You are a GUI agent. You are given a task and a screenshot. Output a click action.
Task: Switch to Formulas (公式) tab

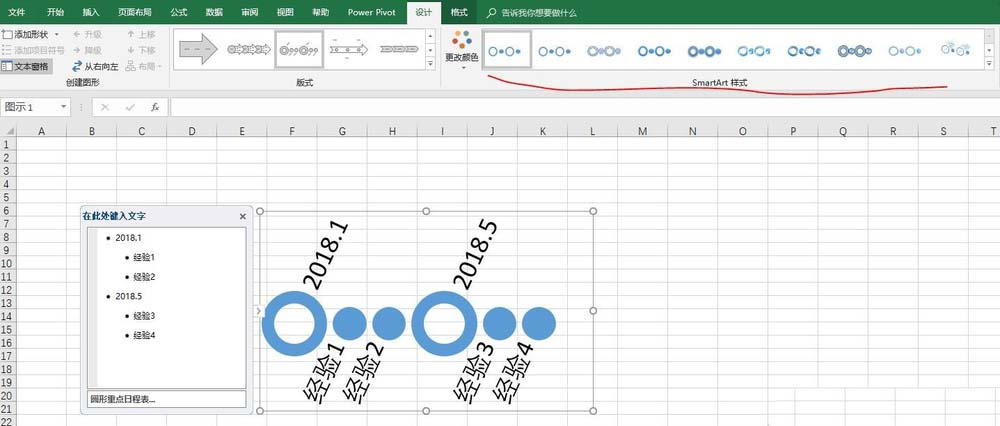coord(179,12)
